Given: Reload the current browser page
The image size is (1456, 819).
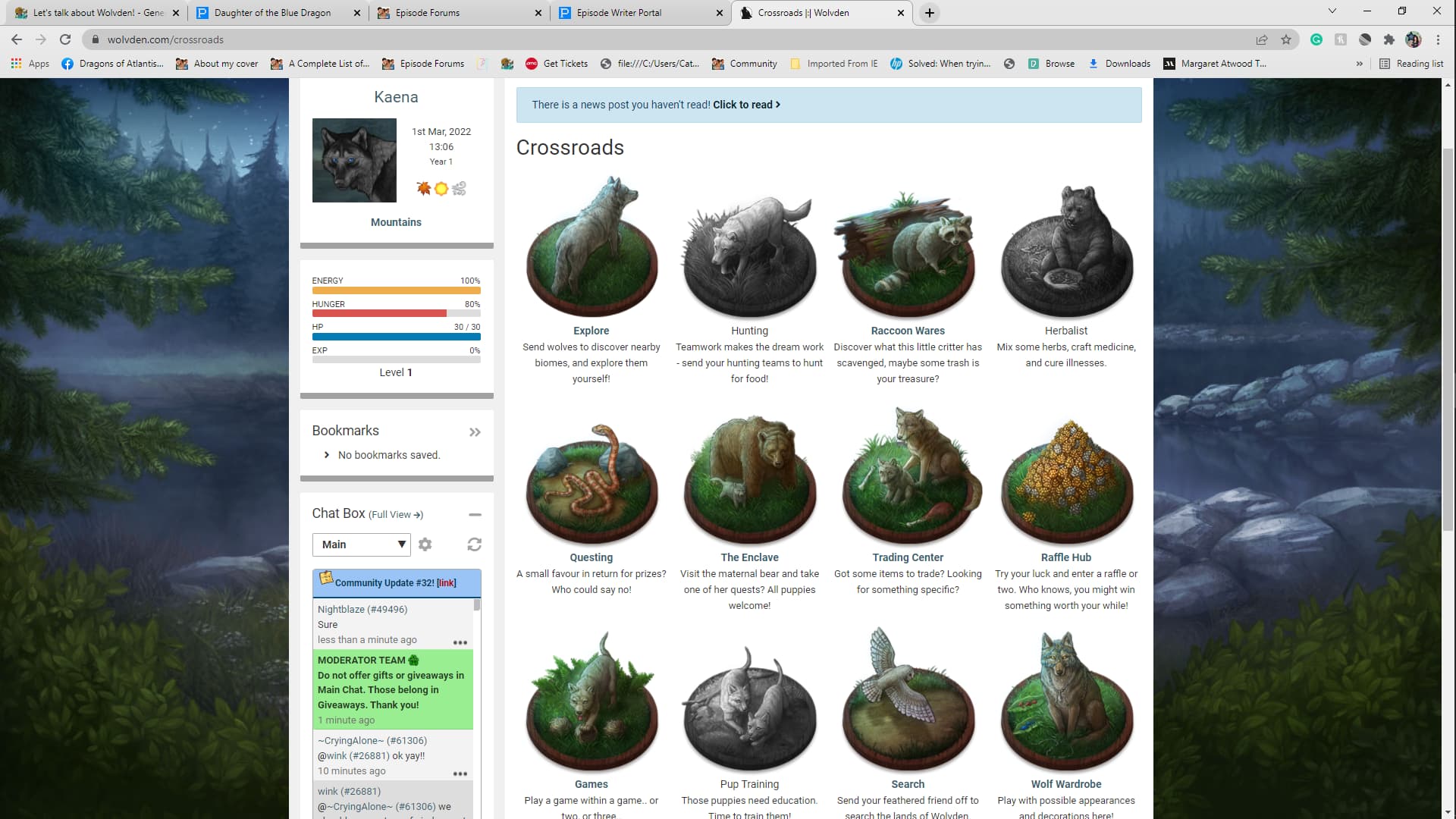Looking at the screenshot, I should (x=65, y=39).
